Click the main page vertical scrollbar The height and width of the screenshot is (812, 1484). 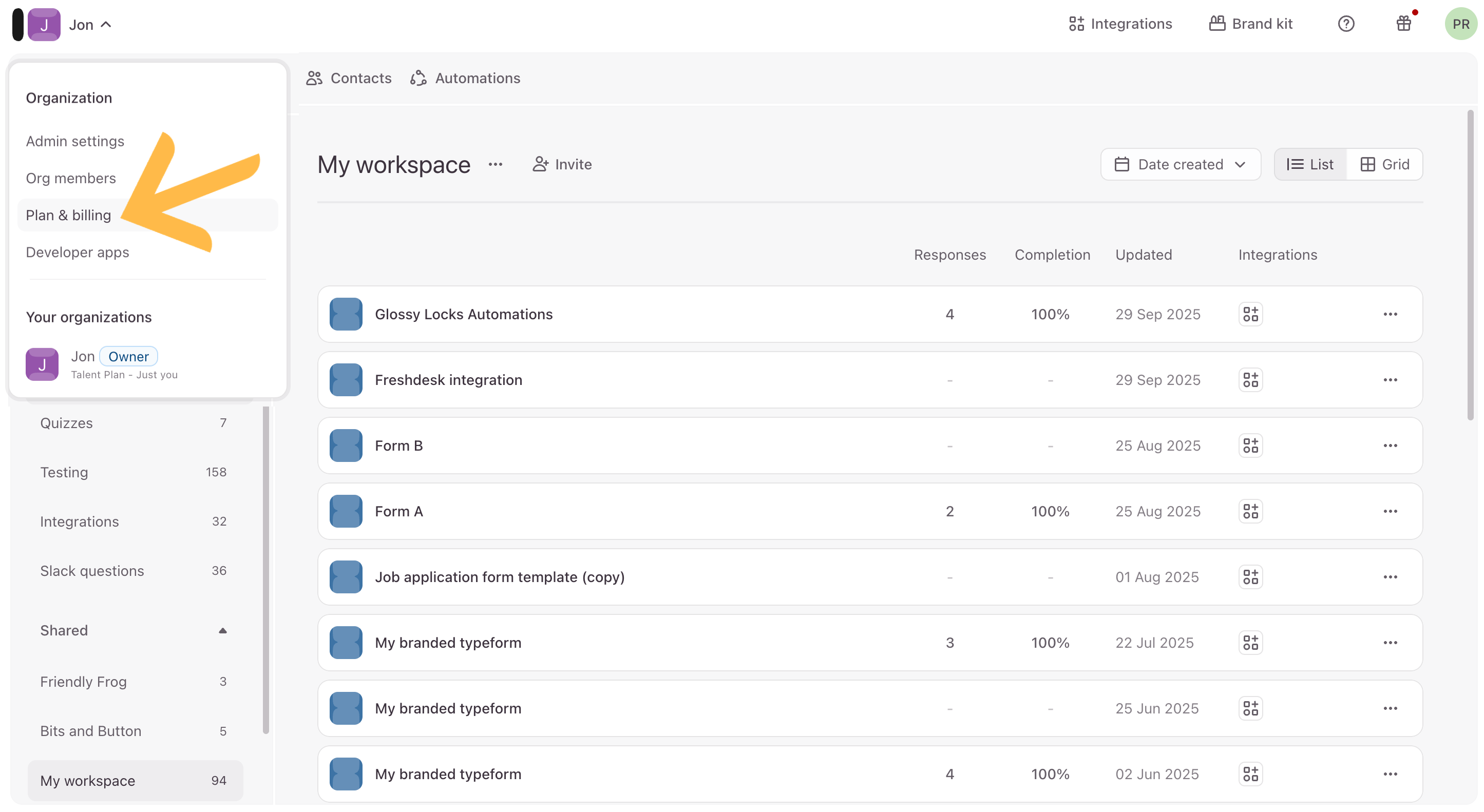[1470, 265]
